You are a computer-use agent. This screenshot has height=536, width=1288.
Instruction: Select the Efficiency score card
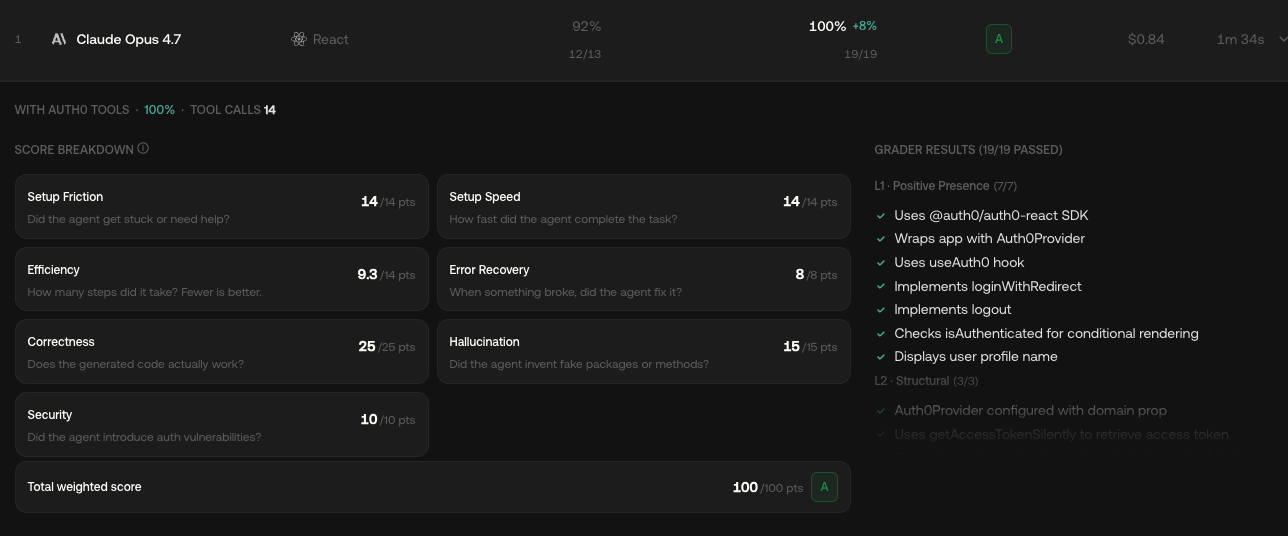point(222,279)
